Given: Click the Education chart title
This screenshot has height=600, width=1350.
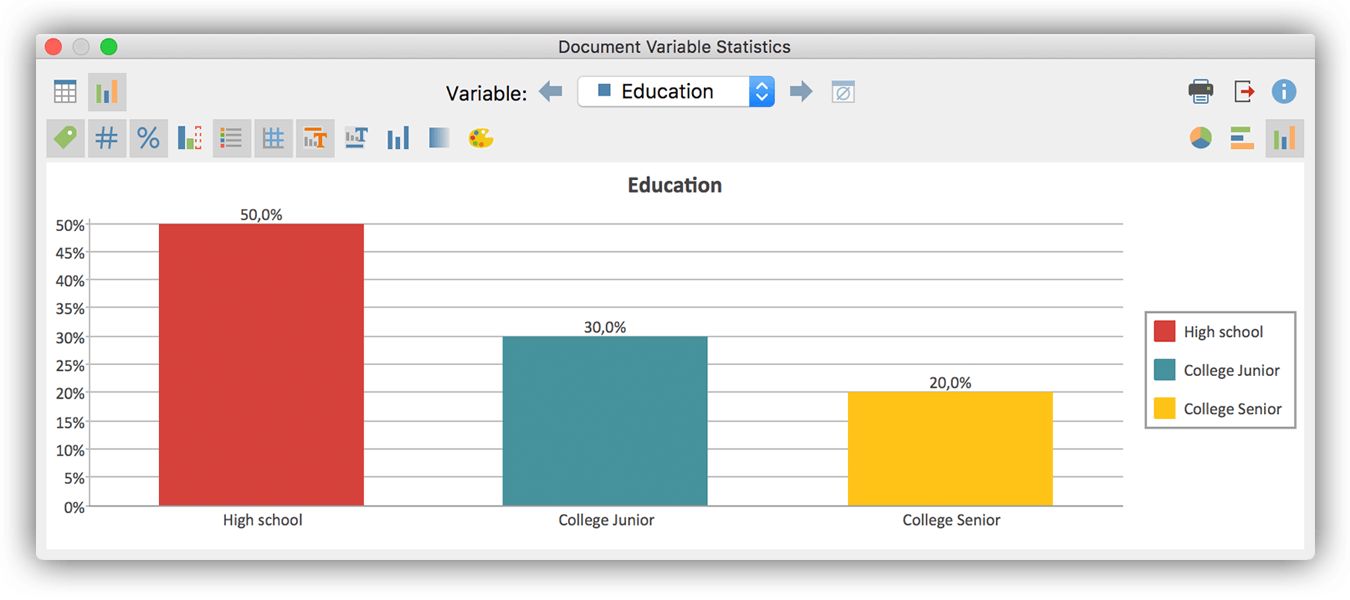Looking at the screenshot, I should [675, 186].
